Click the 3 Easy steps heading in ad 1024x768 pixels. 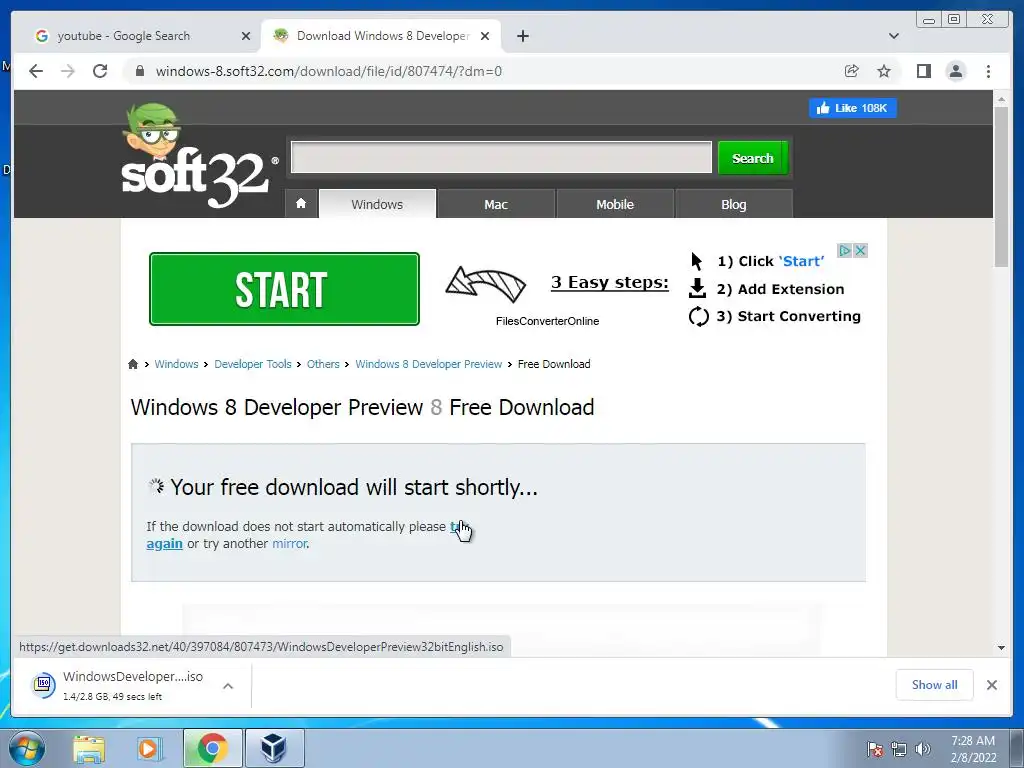(x=609, y=282)
